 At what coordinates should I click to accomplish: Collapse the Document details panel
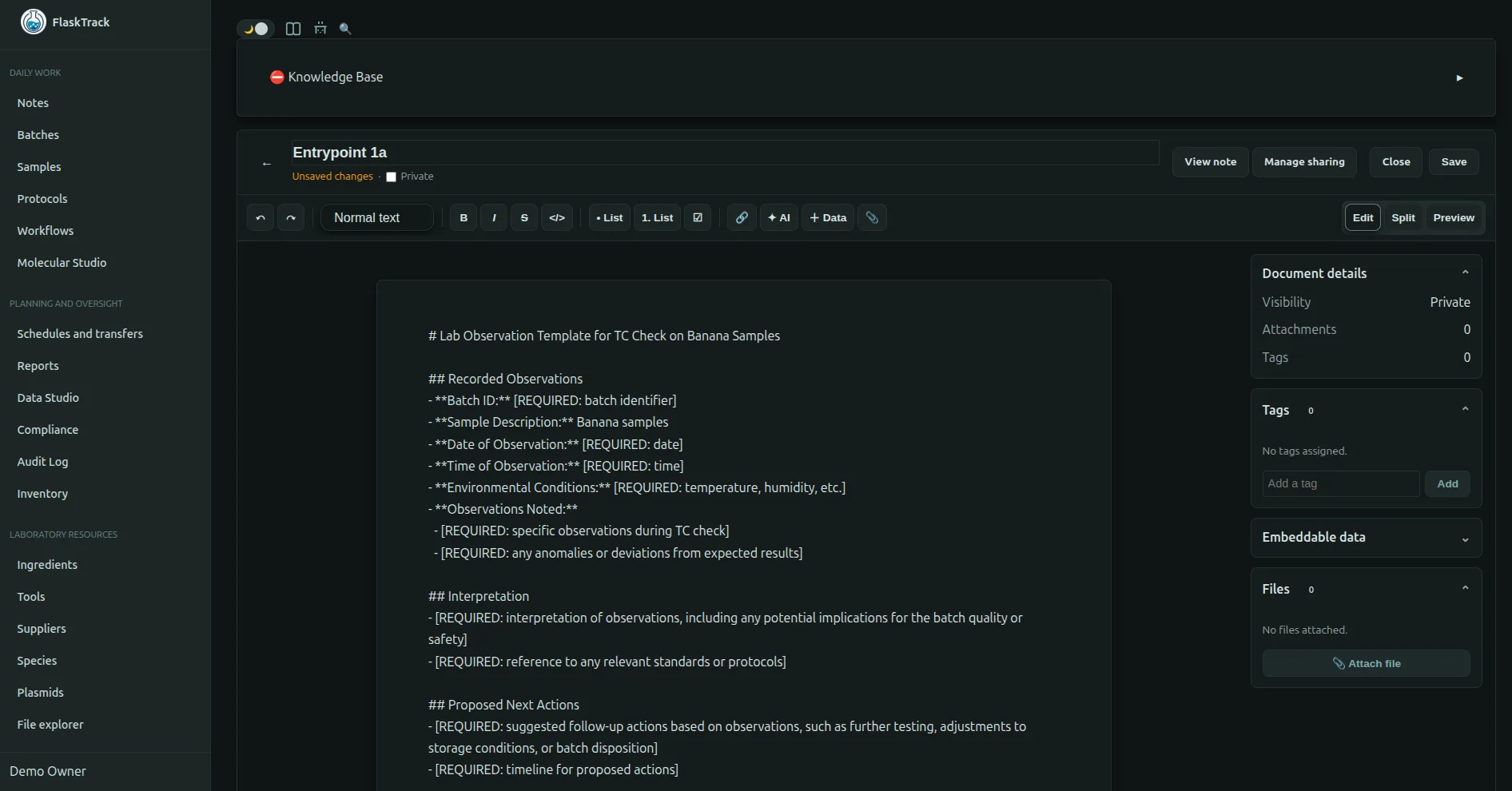point(1465,272)
